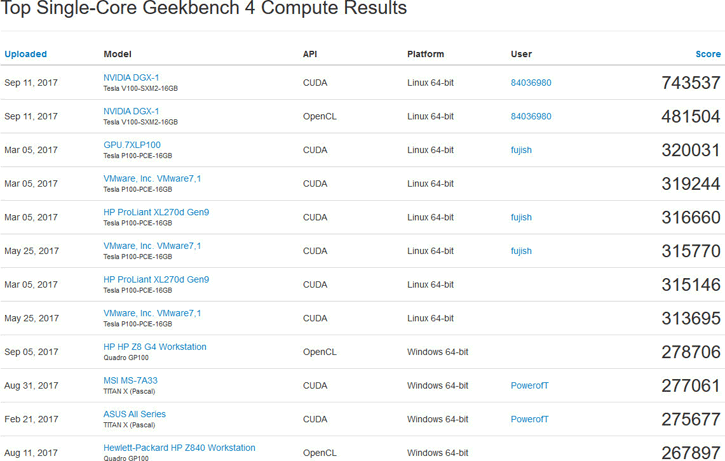The image size is (725, 461).
Task: Open the Hewlett-Packard HP Z840 Workstation link
Action: coord(179,447)
